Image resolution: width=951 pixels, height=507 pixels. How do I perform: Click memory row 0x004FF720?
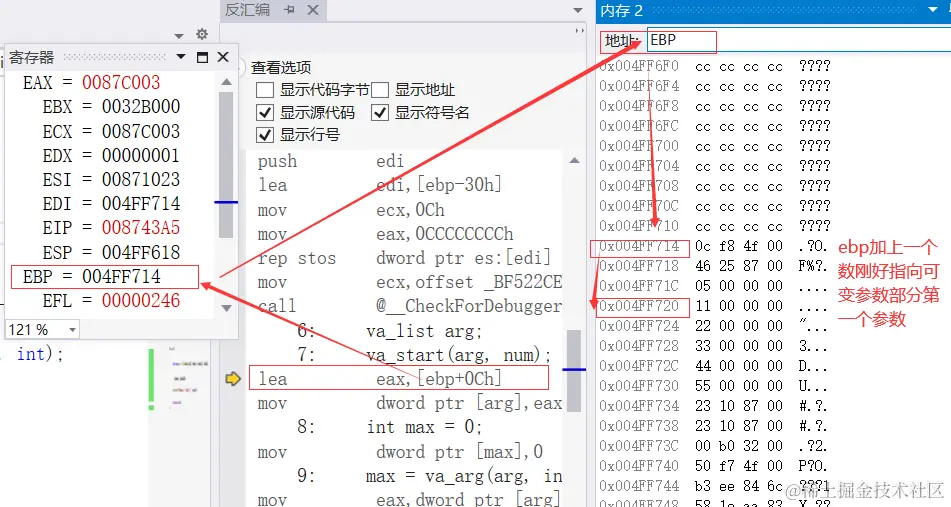[714, 306]
